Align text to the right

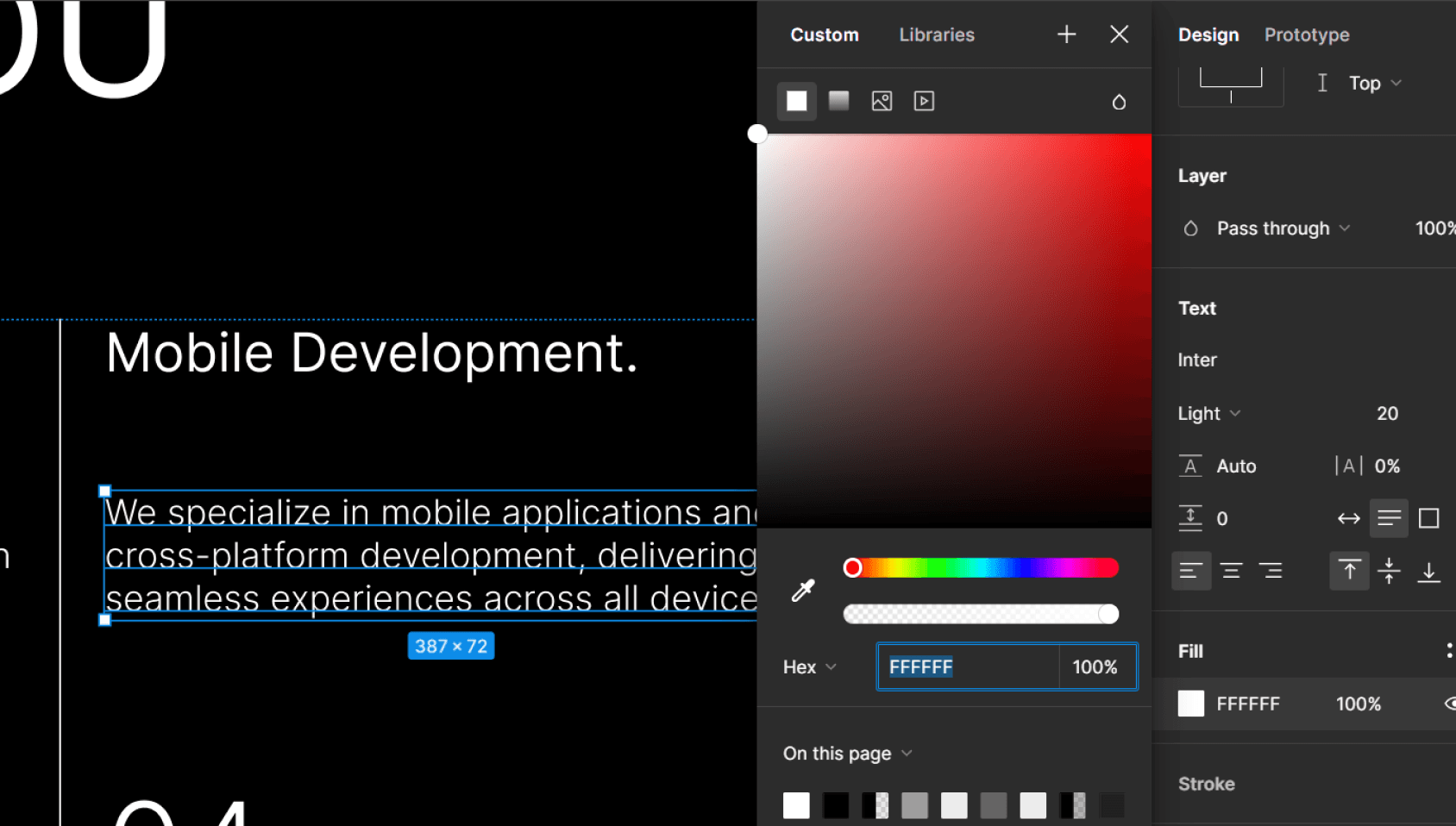tap(1271, 571)
